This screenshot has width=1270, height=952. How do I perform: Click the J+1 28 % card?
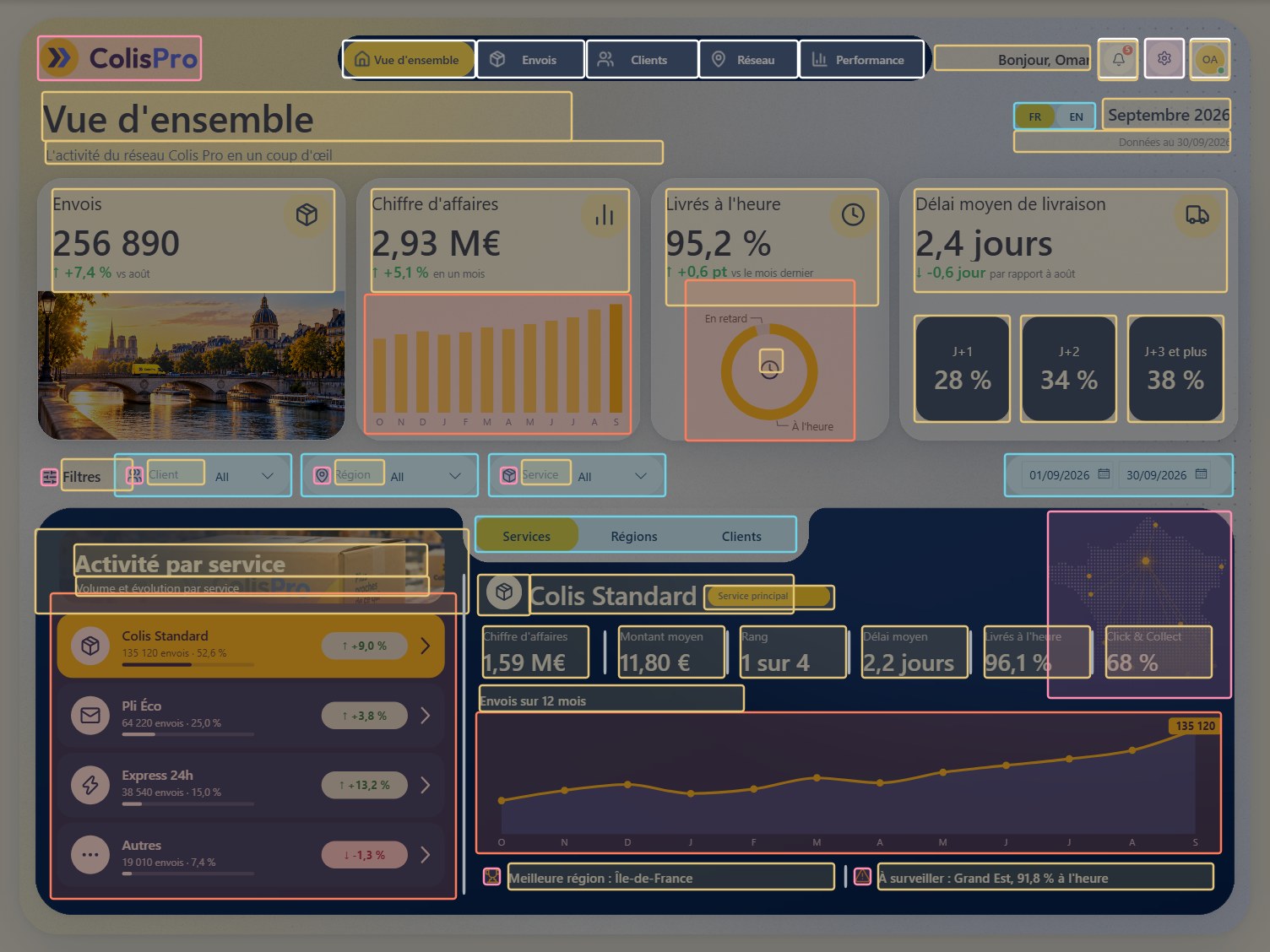[x=963, y=369]
